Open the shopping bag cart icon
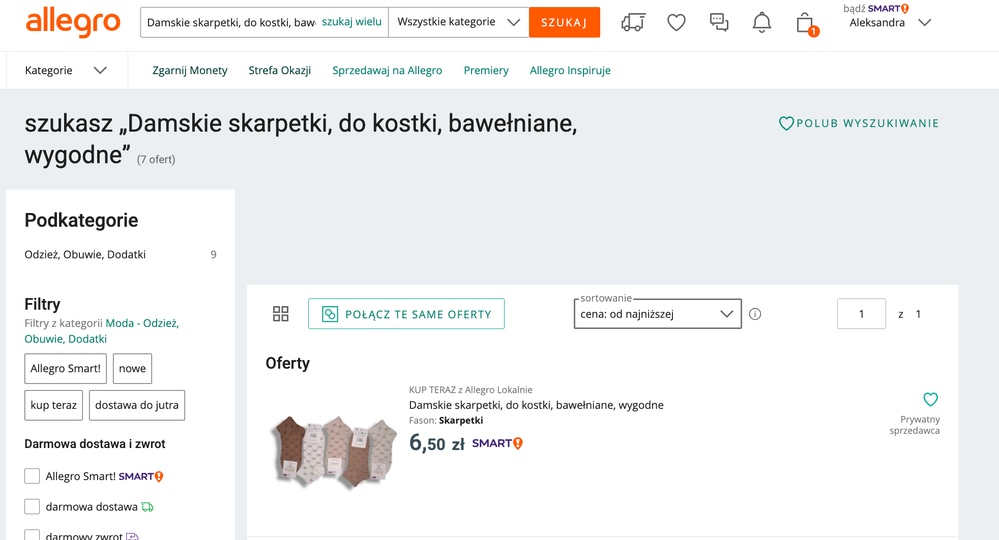Viewport: 999px width, 540px height. pos(805,23)
